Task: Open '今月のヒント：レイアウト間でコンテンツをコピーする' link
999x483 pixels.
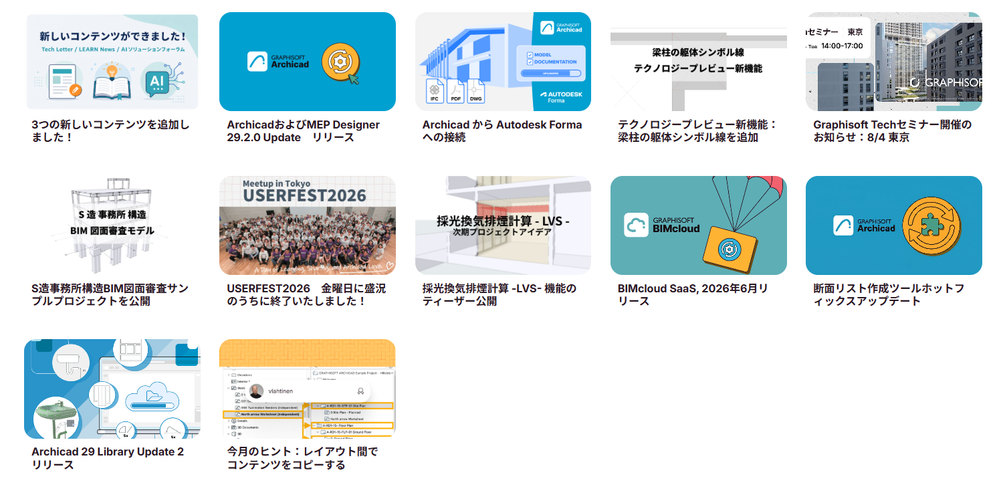Action: 303,458
